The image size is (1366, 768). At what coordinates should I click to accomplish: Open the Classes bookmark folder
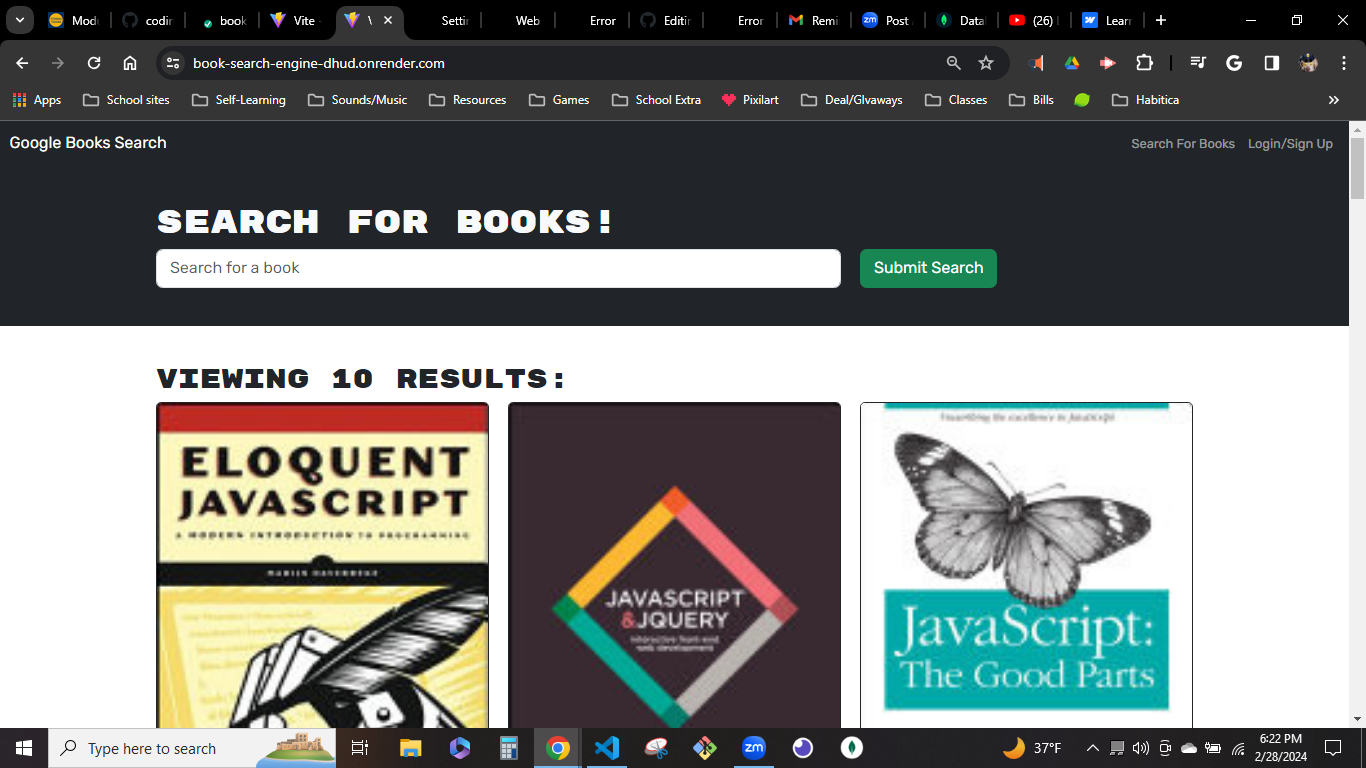pyautogui.click(x=956, y=100)
